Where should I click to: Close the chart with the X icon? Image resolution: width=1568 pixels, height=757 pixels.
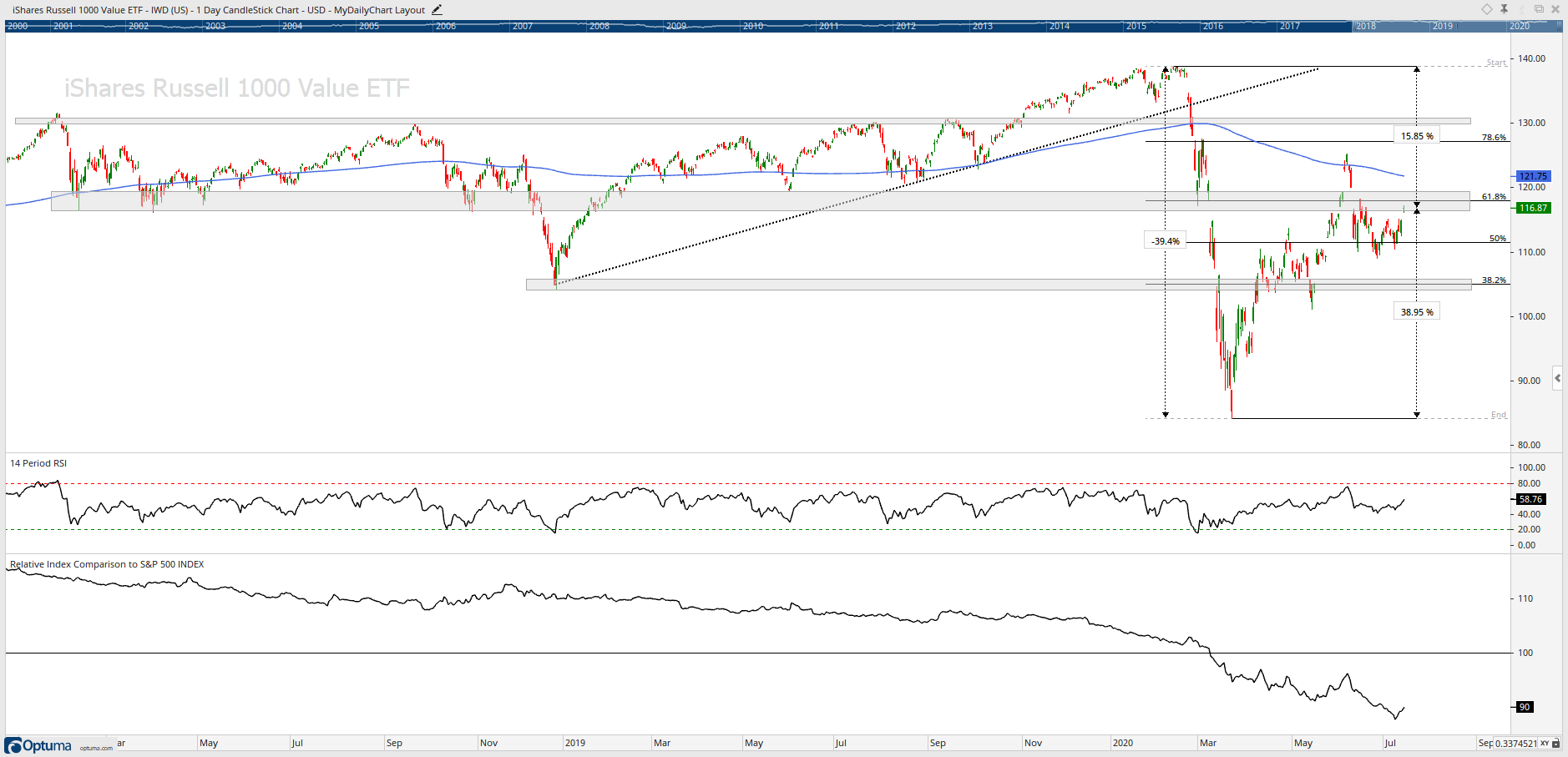point(1555,9)
